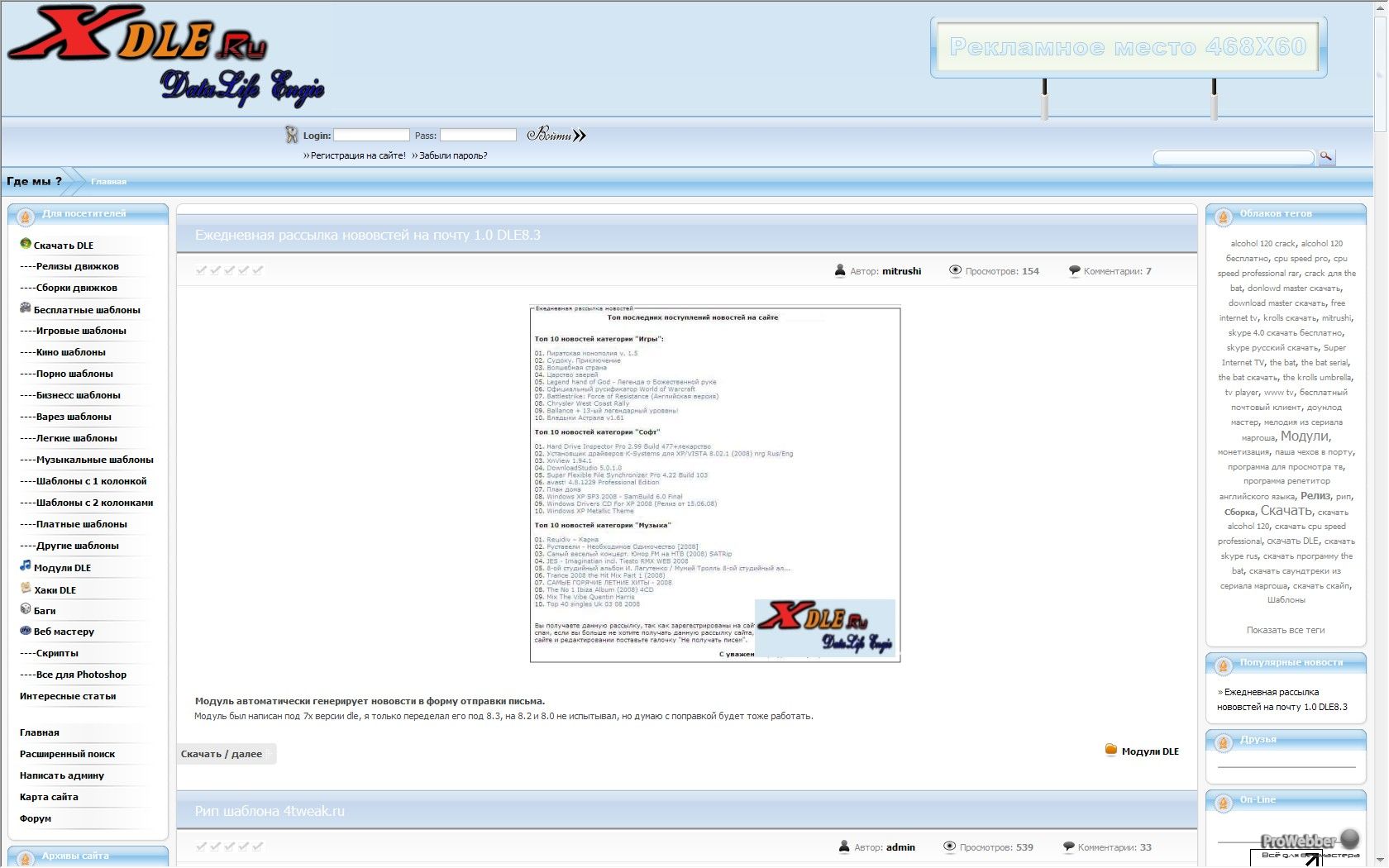Image resolution: width=1389 pixels, height=868 pixels.
Task: Open the Игровые шаблоны menu item
Action: 73,331
